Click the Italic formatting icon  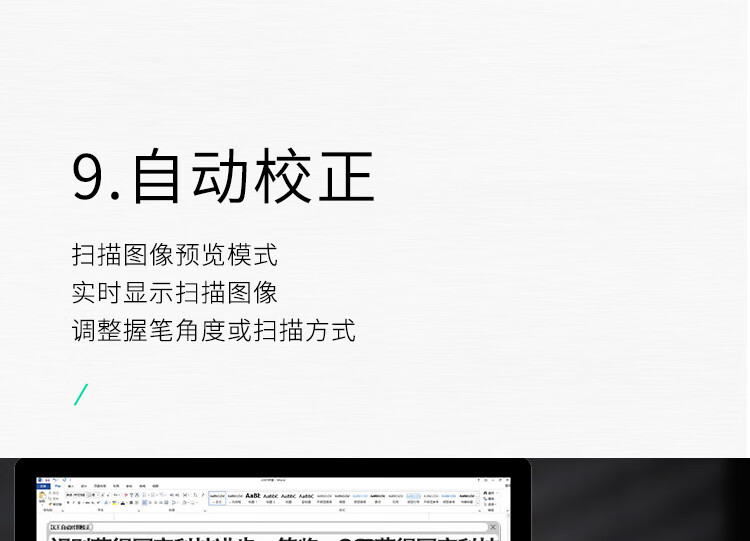(73, 503)
